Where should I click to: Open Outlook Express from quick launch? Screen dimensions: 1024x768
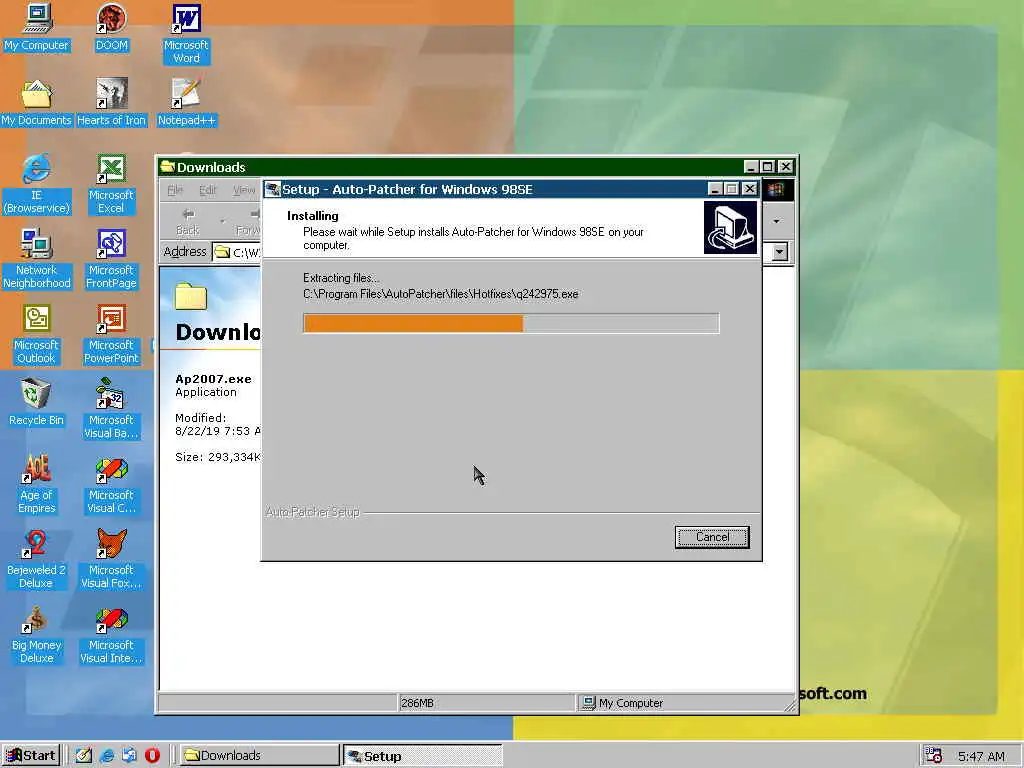point(129,756)
